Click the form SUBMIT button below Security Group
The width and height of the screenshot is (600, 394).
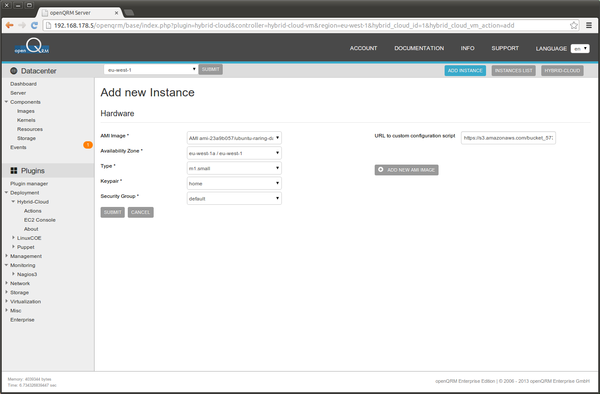(x=112, y=212)
